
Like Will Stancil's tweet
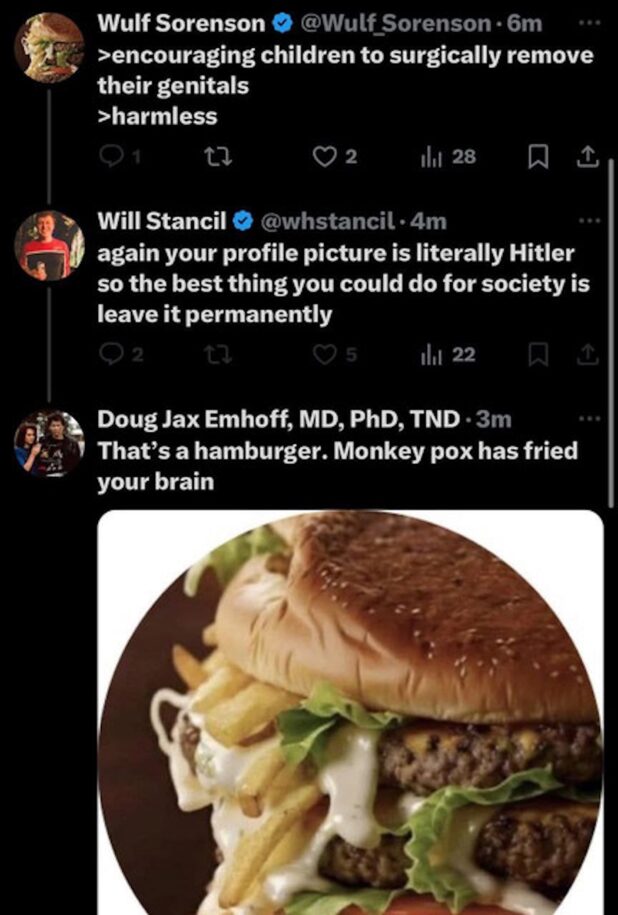point(324,353)
